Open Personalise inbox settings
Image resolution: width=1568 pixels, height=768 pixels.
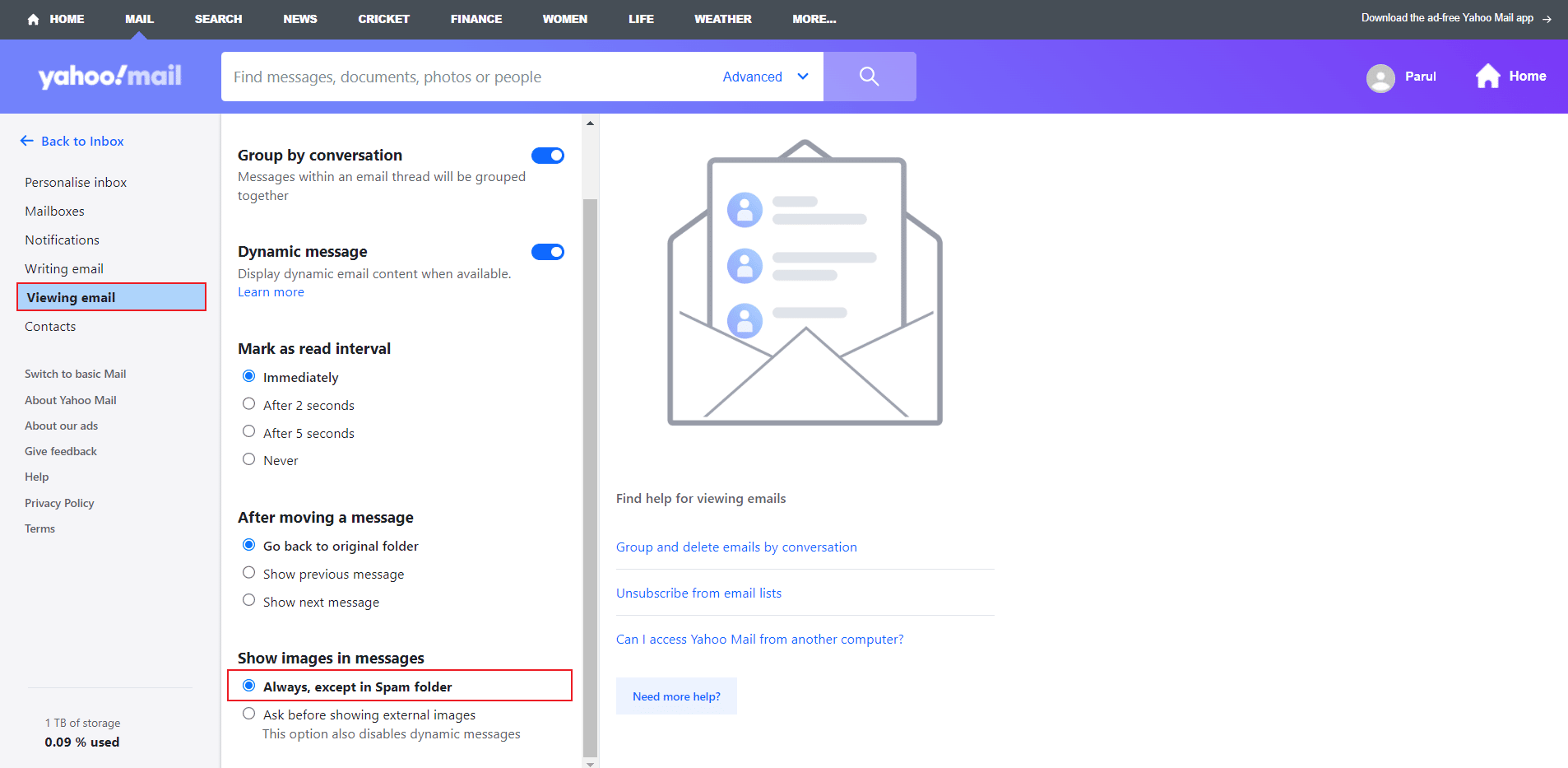(x=76, y=182)
